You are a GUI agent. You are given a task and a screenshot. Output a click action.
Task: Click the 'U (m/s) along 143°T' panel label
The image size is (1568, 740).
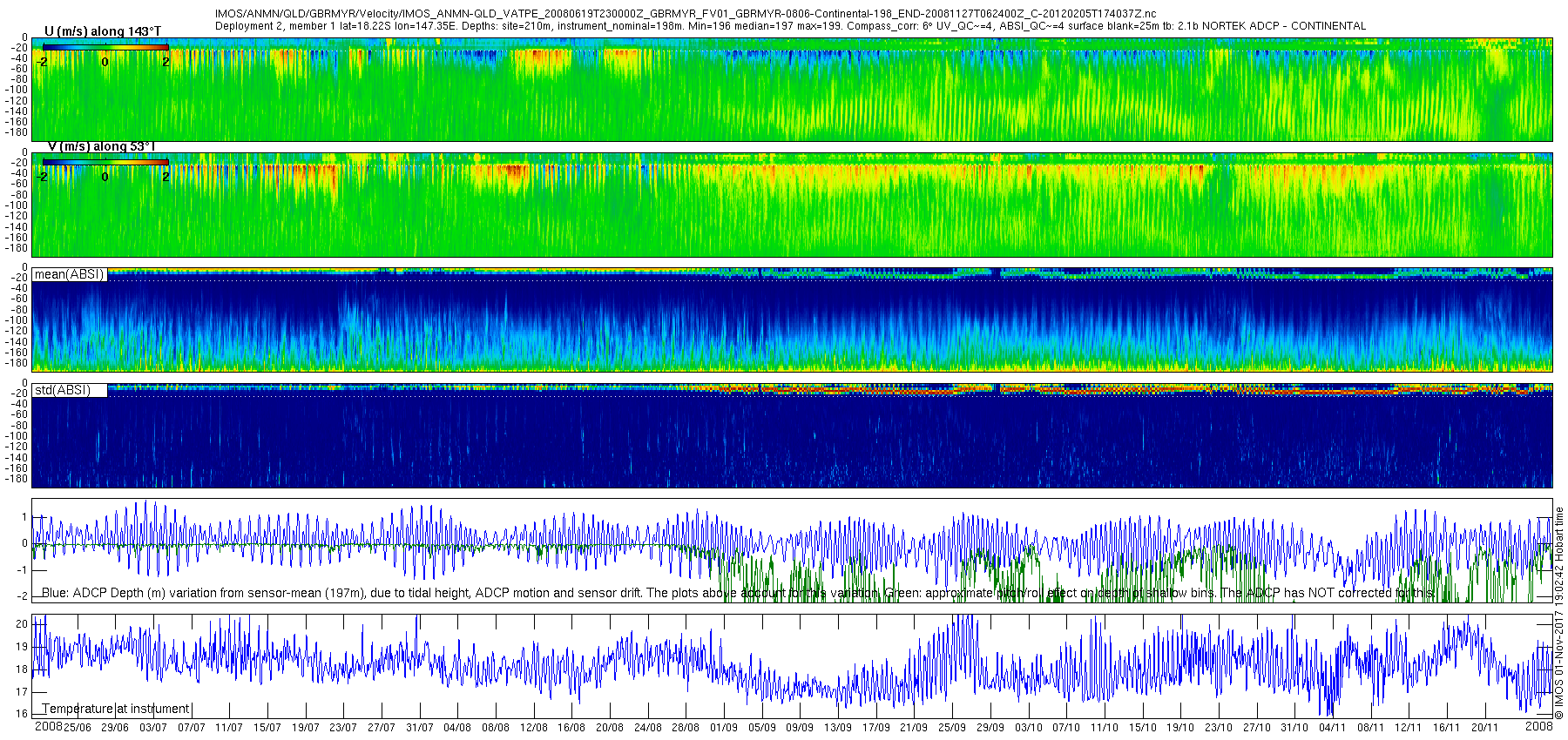tap(103, 31)
